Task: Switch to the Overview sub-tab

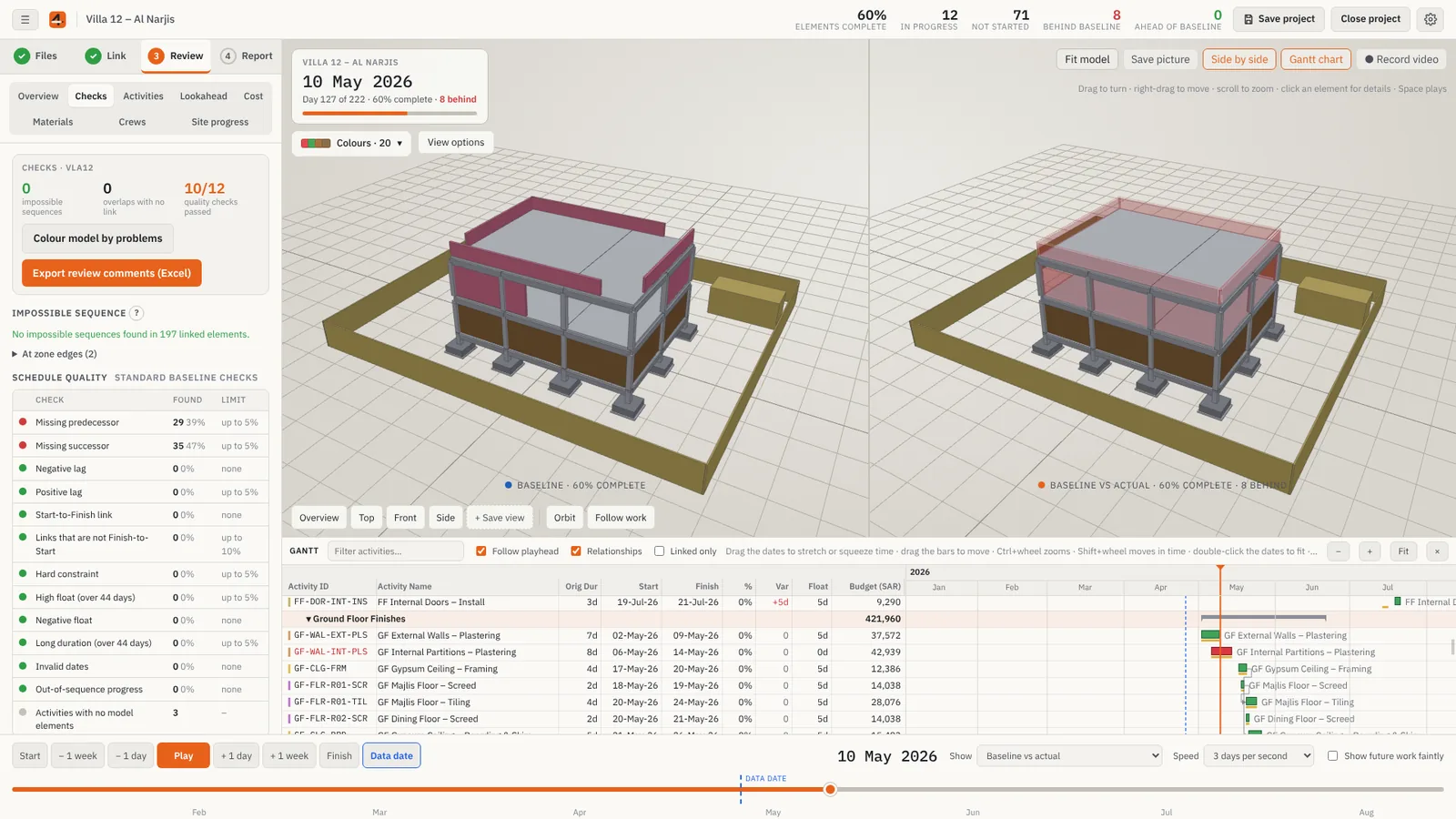Action: point(38,96)
